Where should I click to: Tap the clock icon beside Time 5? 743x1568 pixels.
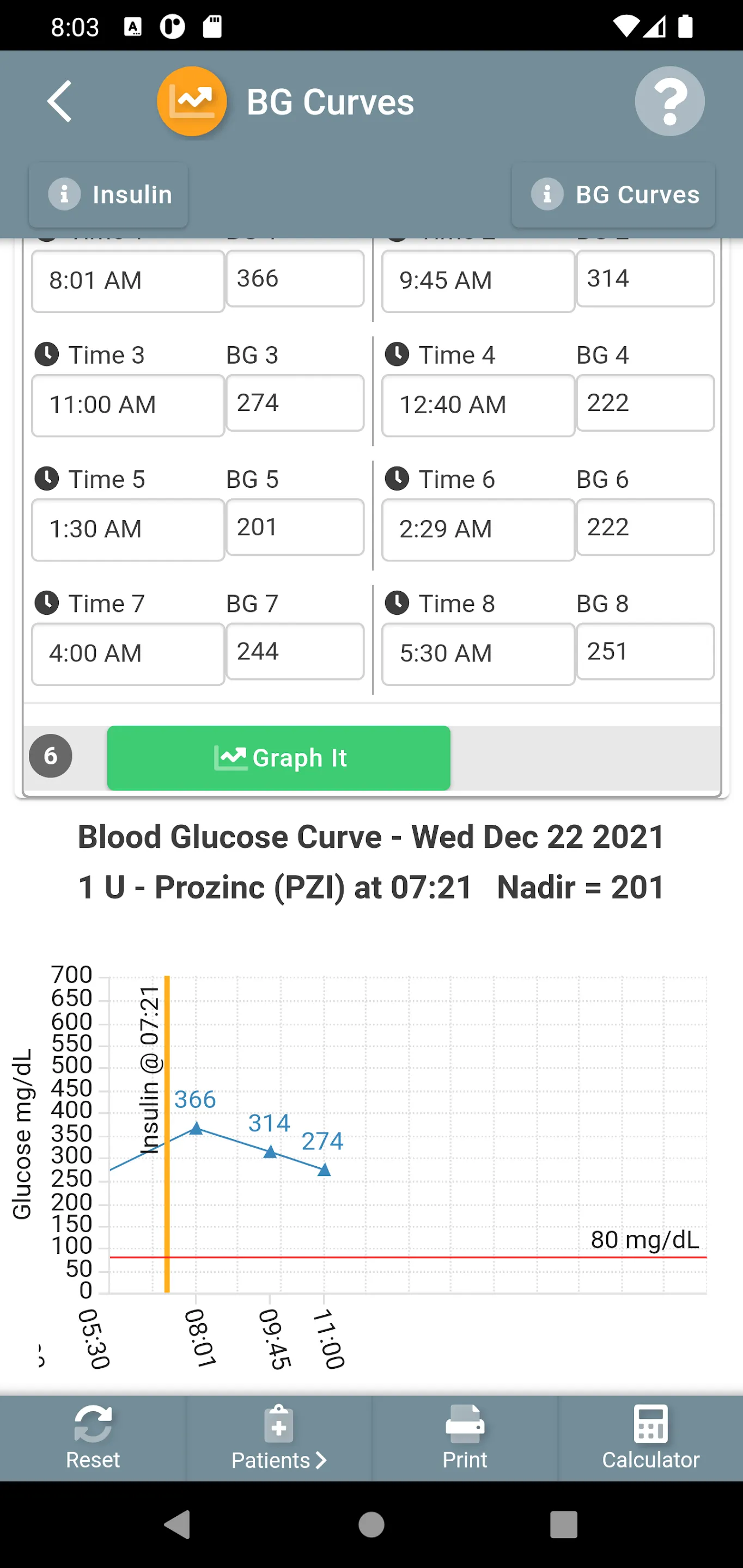(47, 479)
